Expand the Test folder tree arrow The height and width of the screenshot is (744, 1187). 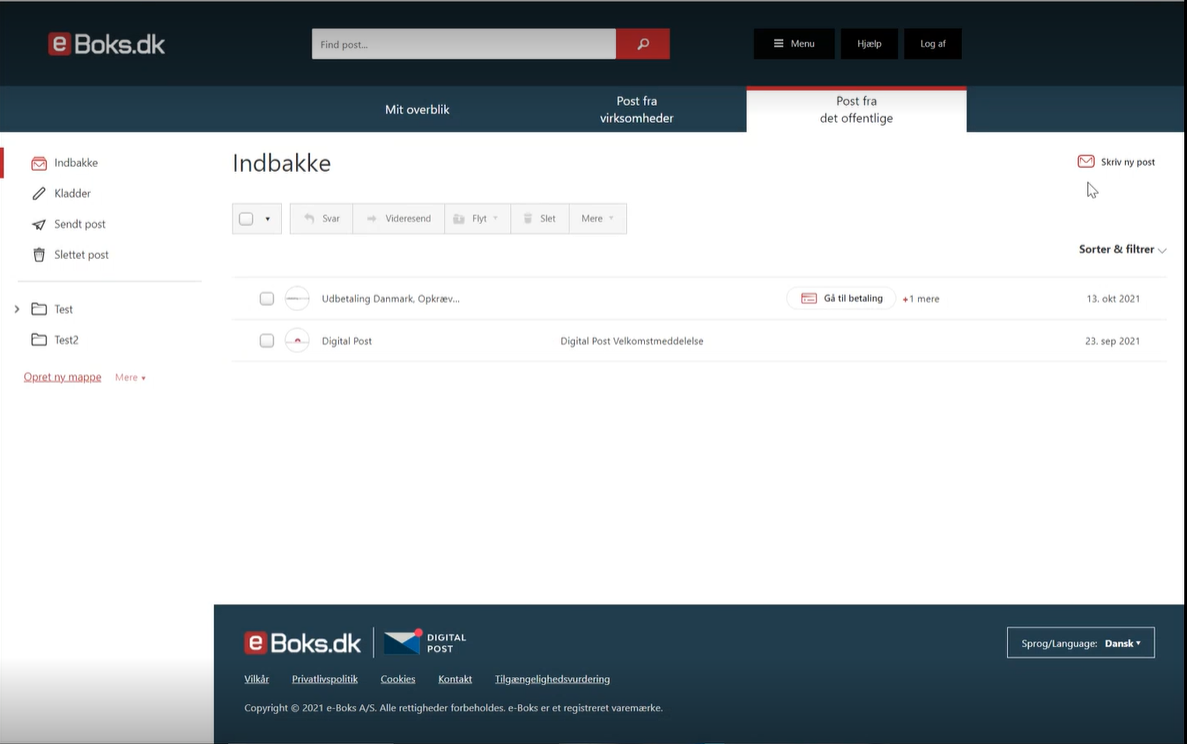click(17, 309)
